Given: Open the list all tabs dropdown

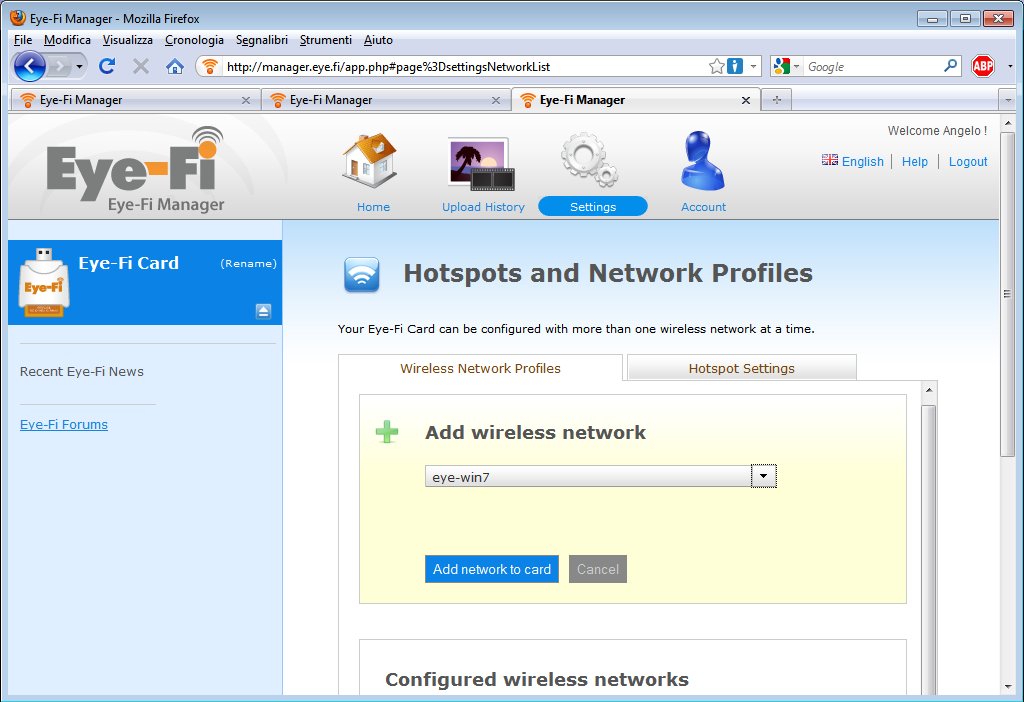Looking at the screenshot, I should coord(1008,100).
